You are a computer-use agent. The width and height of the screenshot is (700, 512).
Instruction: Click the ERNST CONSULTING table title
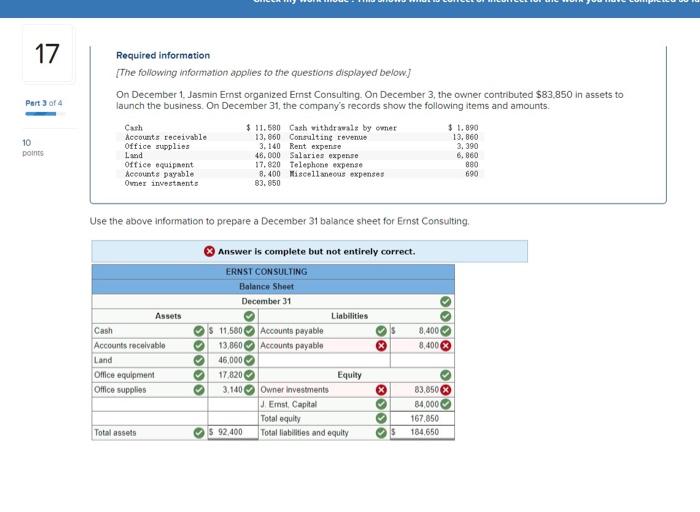(267, 272)
